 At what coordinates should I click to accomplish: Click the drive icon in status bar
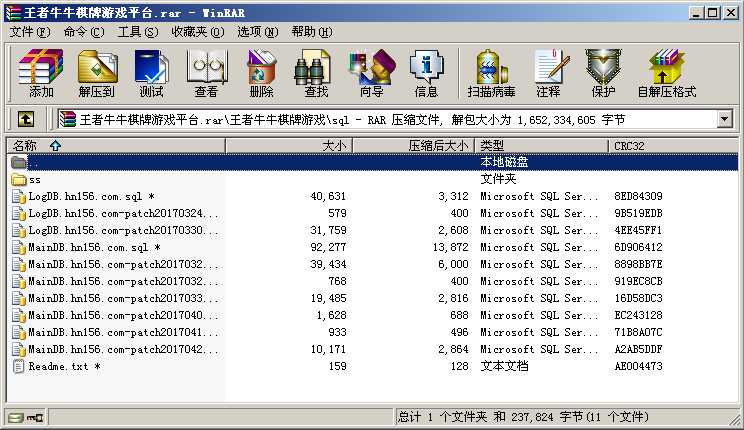[x=16, y=418]
